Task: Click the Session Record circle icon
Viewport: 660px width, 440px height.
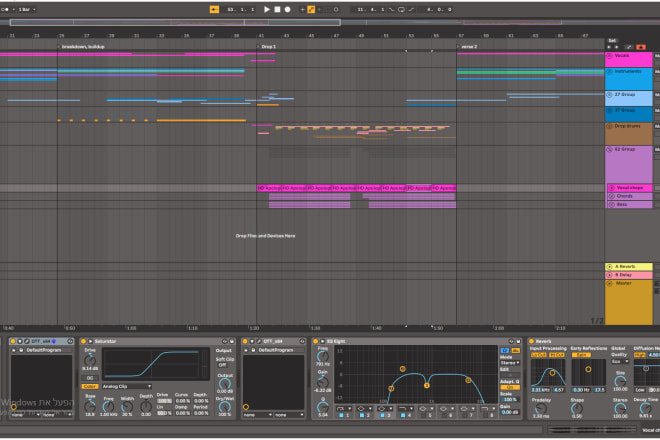Action: tap(336, 9)
